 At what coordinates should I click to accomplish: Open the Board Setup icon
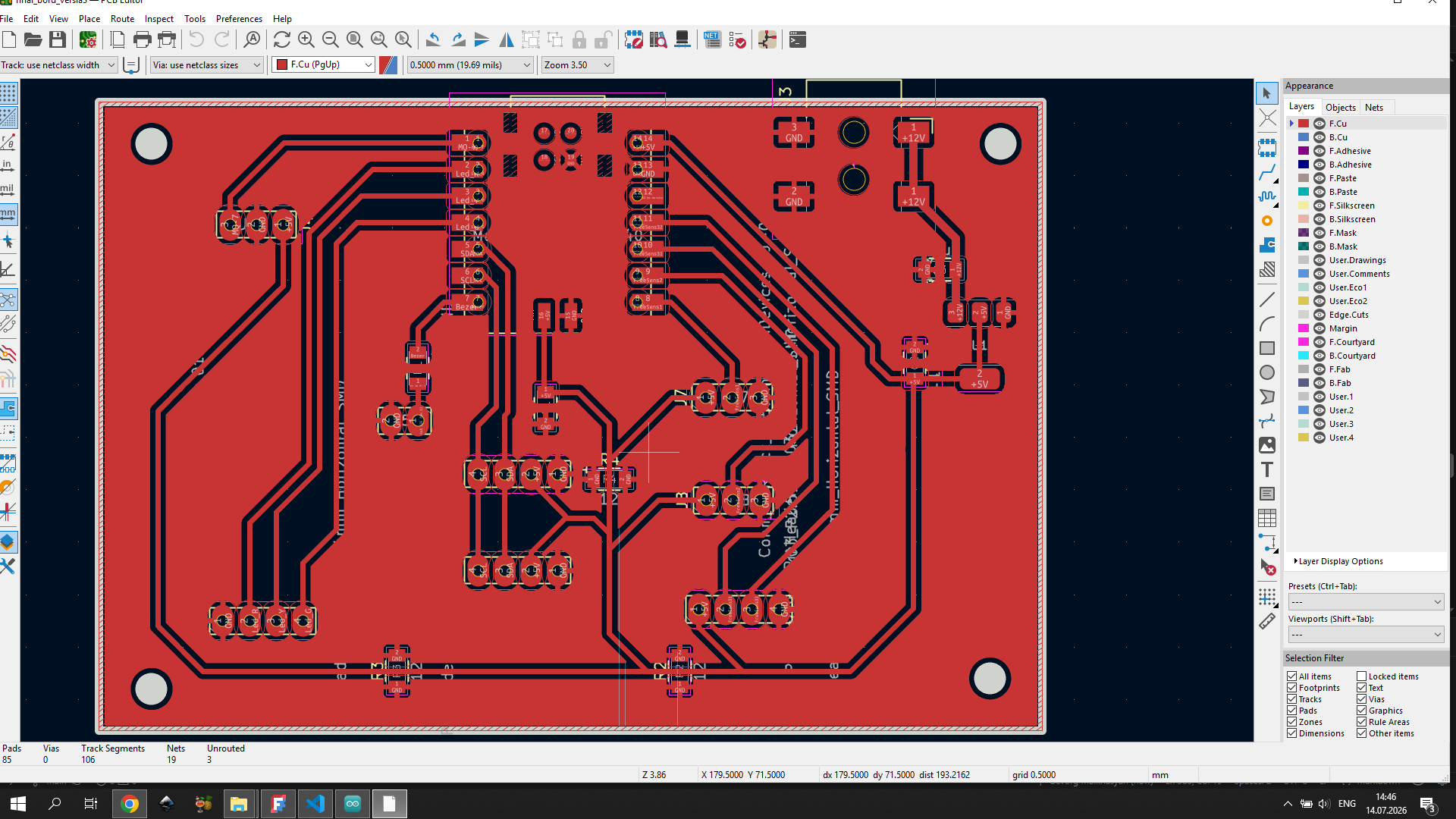(88, 40)
